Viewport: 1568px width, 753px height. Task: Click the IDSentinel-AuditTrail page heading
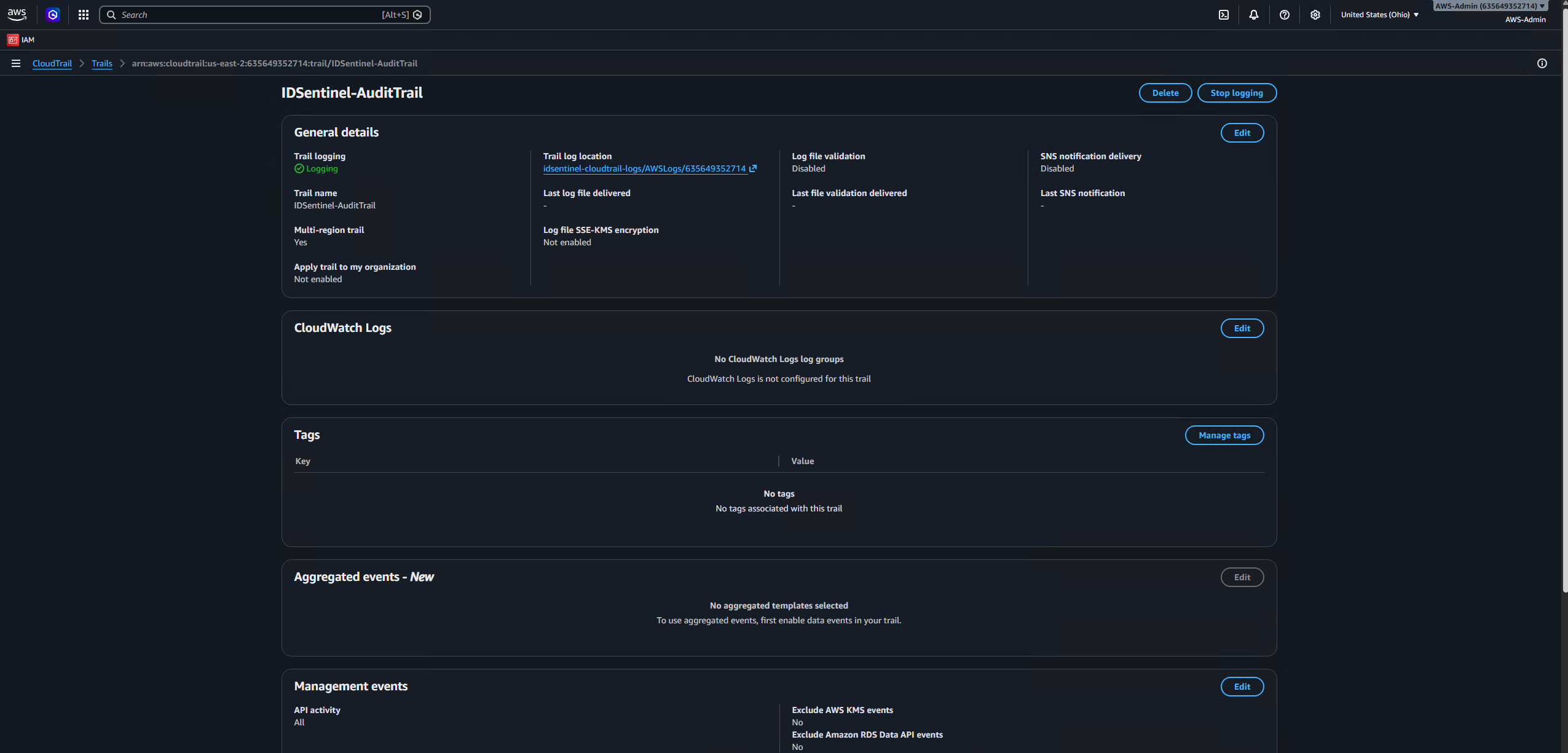352,93
